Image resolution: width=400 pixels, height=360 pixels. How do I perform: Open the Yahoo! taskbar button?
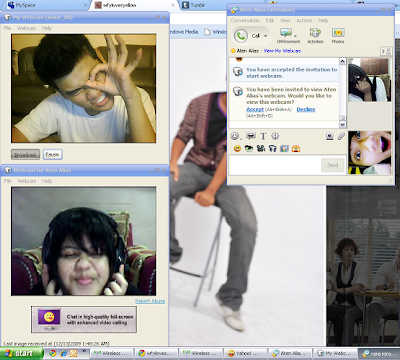245,353
